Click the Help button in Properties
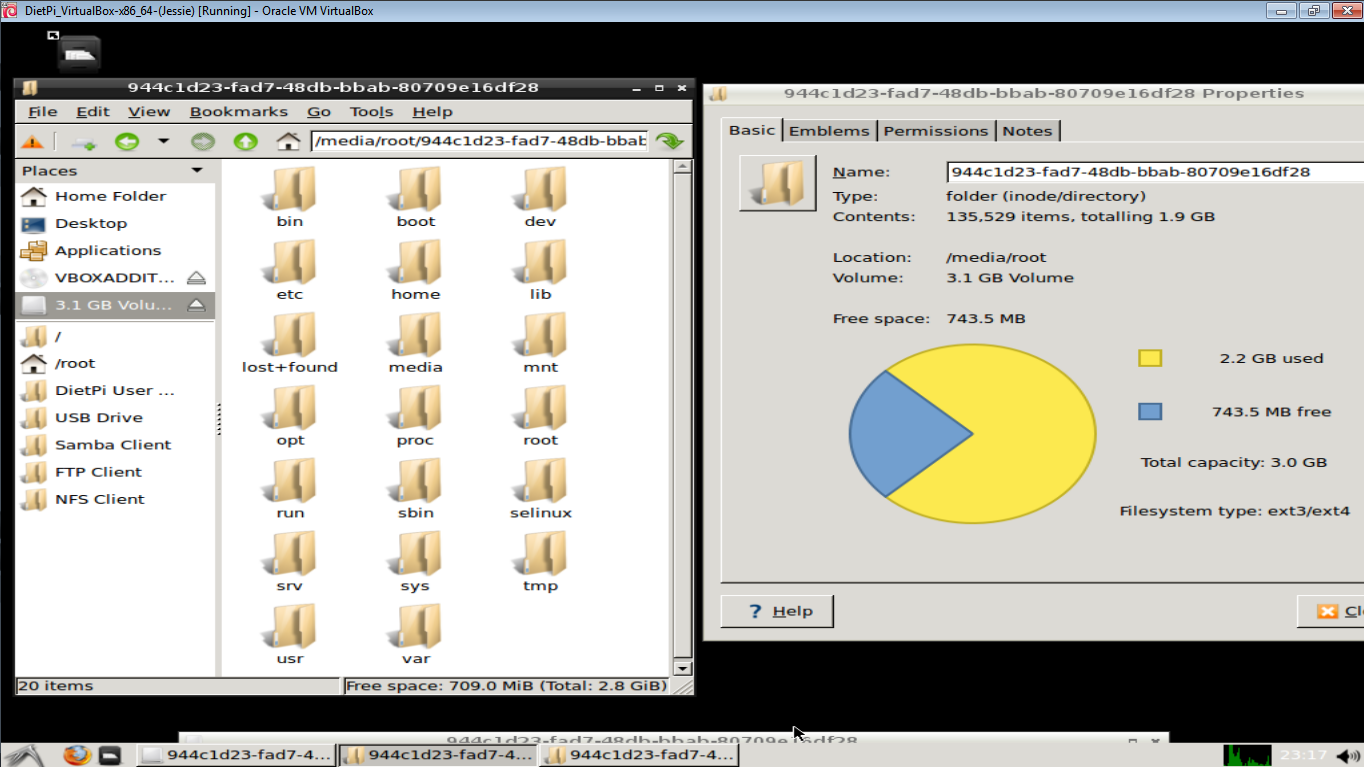This screenshot has height=767, width=1364. tap(777, 611)
